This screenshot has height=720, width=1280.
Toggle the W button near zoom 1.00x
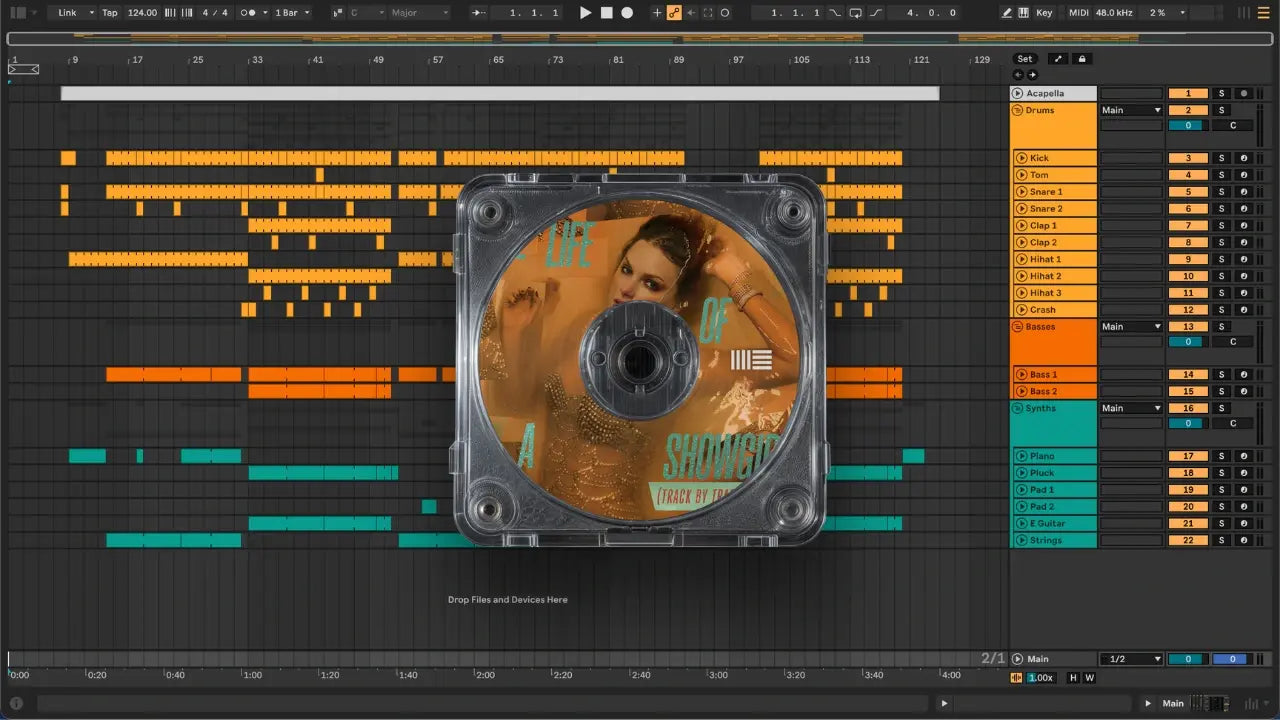(1089, 678)
